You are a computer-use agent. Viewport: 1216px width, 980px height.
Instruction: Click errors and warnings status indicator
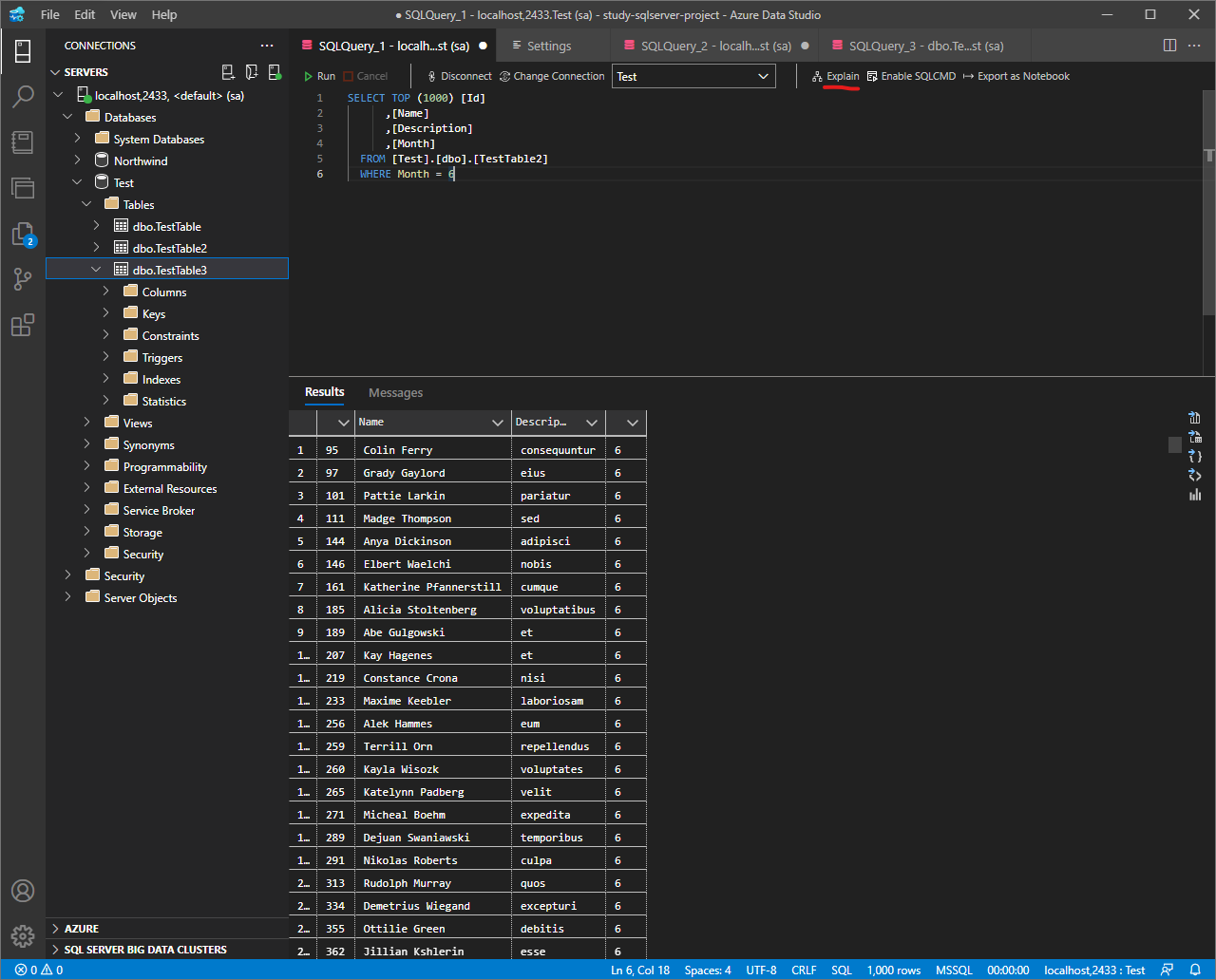39,971
